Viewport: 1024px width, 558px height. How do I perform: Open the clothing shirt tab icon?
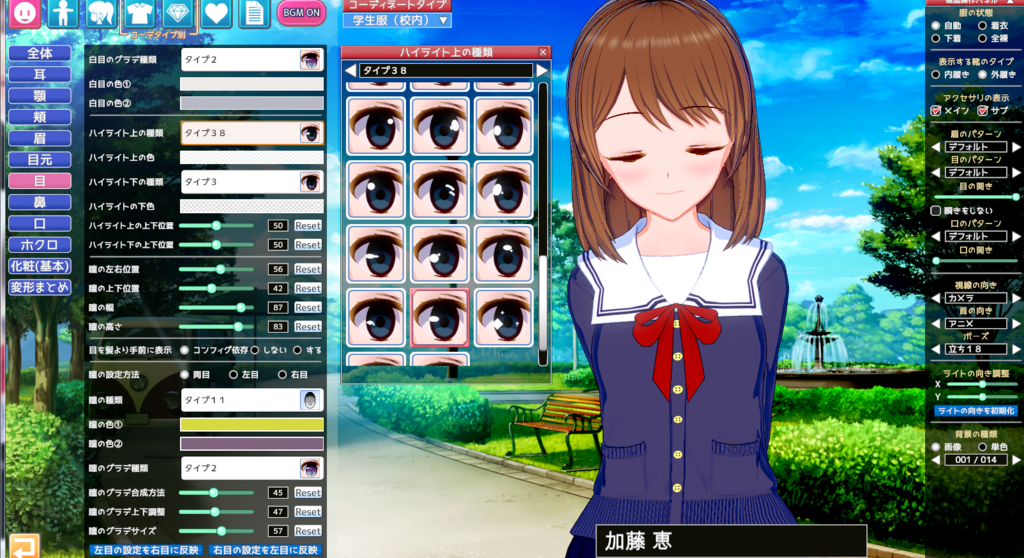tap(139, 13)
